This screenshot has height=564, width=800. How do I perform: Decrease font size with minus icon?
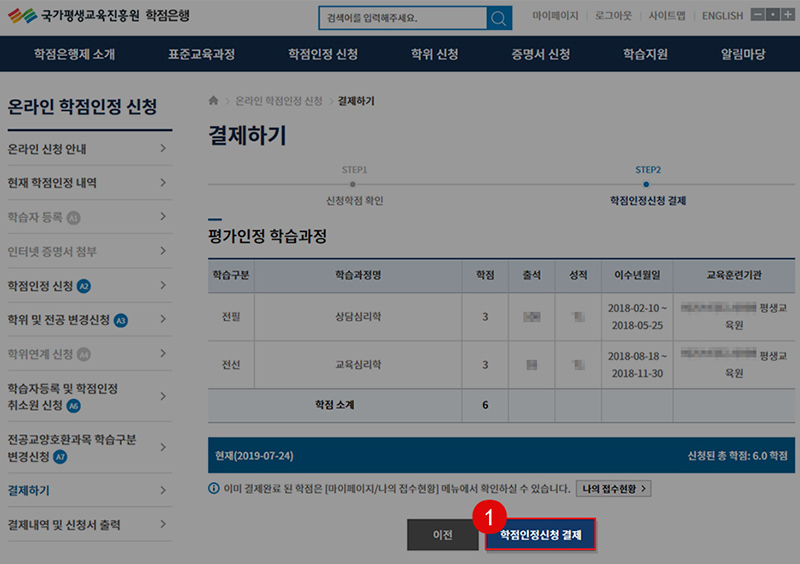[758, 15]
